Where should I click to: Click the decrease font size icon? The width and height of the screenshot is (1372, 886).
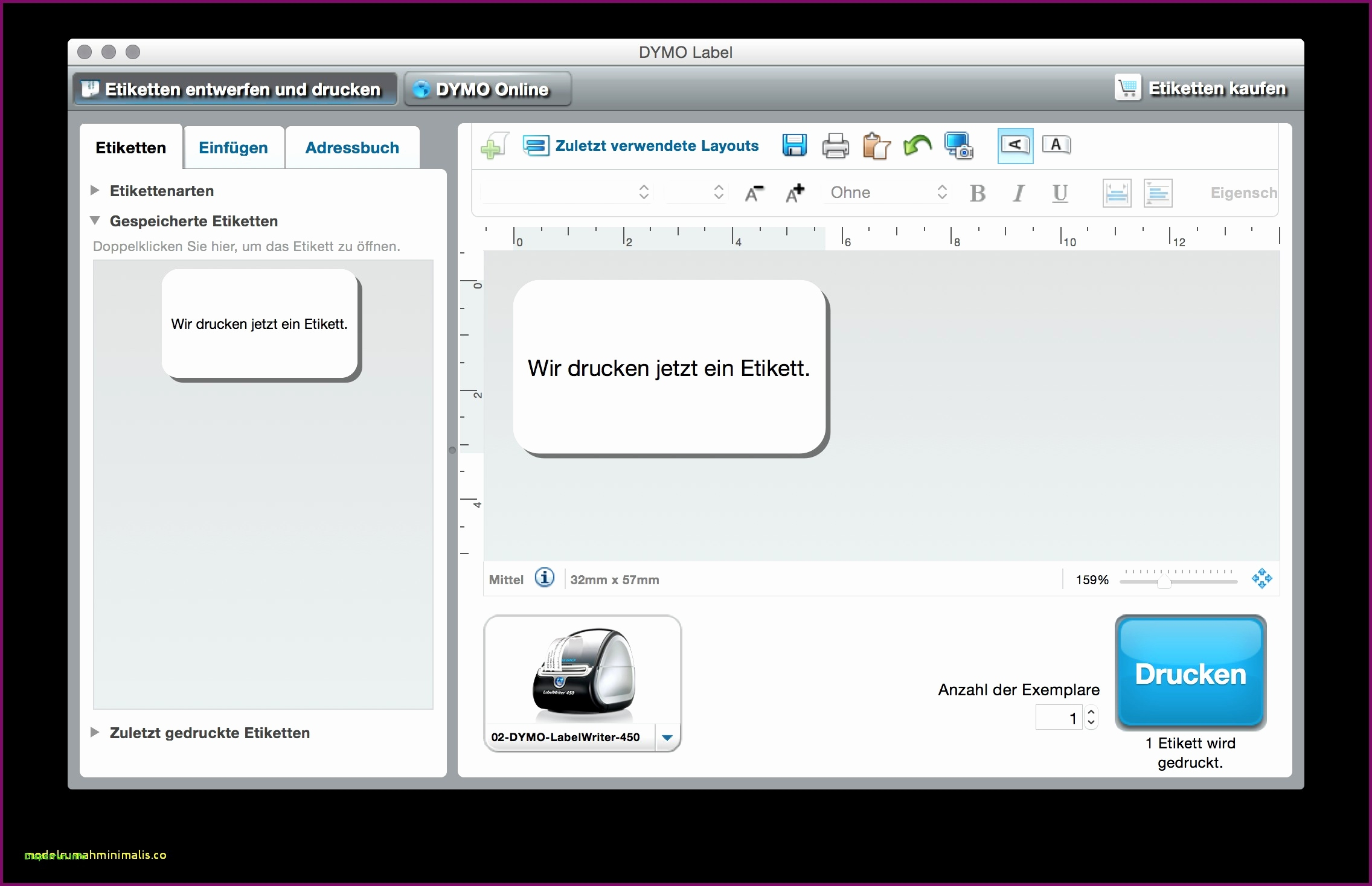coord(754,193)
